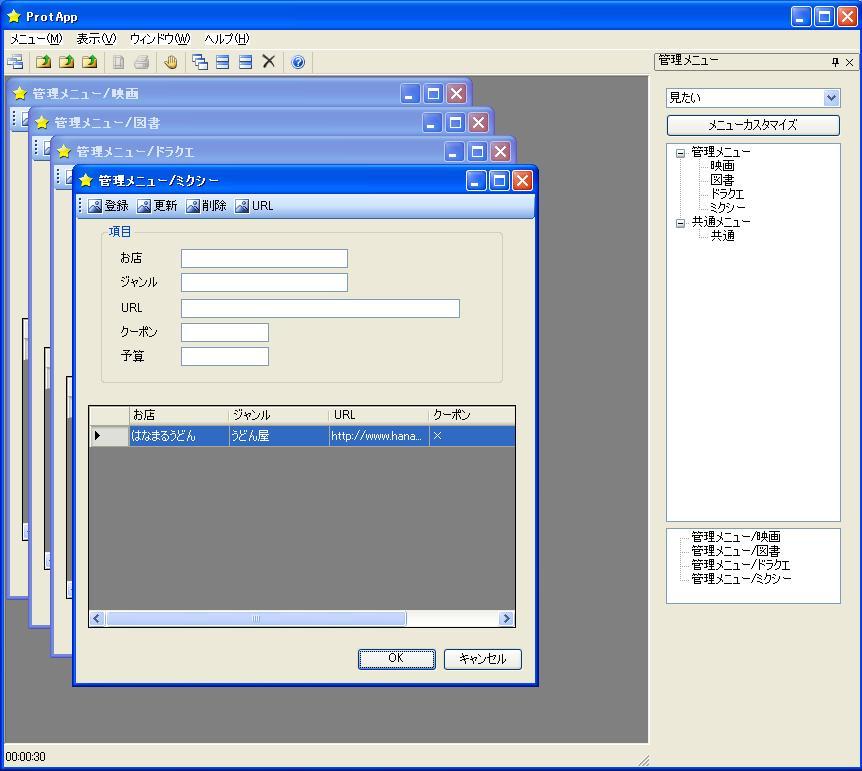
Task: Open the ヘルプ(H) menu
Action: (x=227, y=39)
